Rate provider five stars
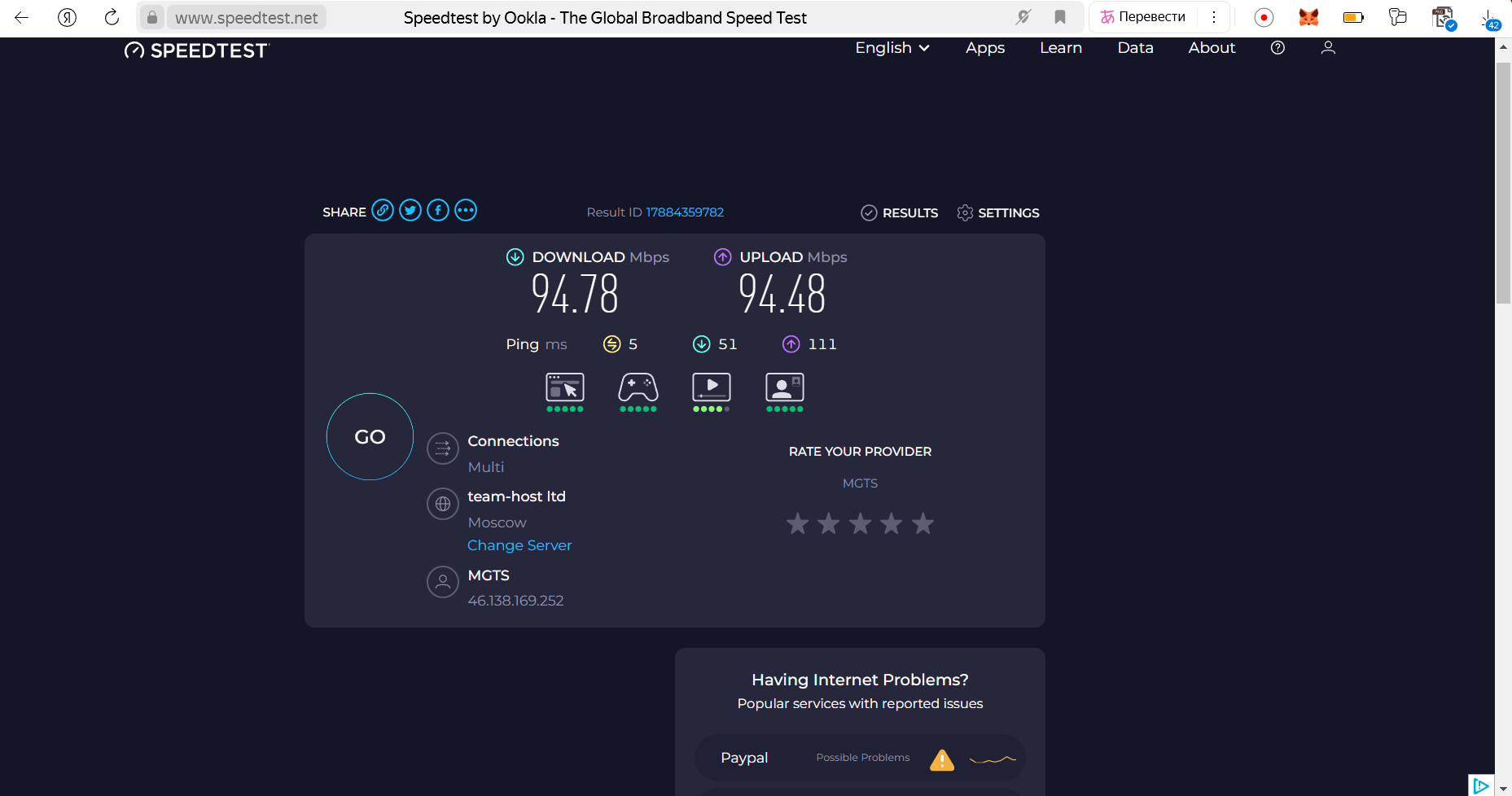 click(x=923, y=523)
